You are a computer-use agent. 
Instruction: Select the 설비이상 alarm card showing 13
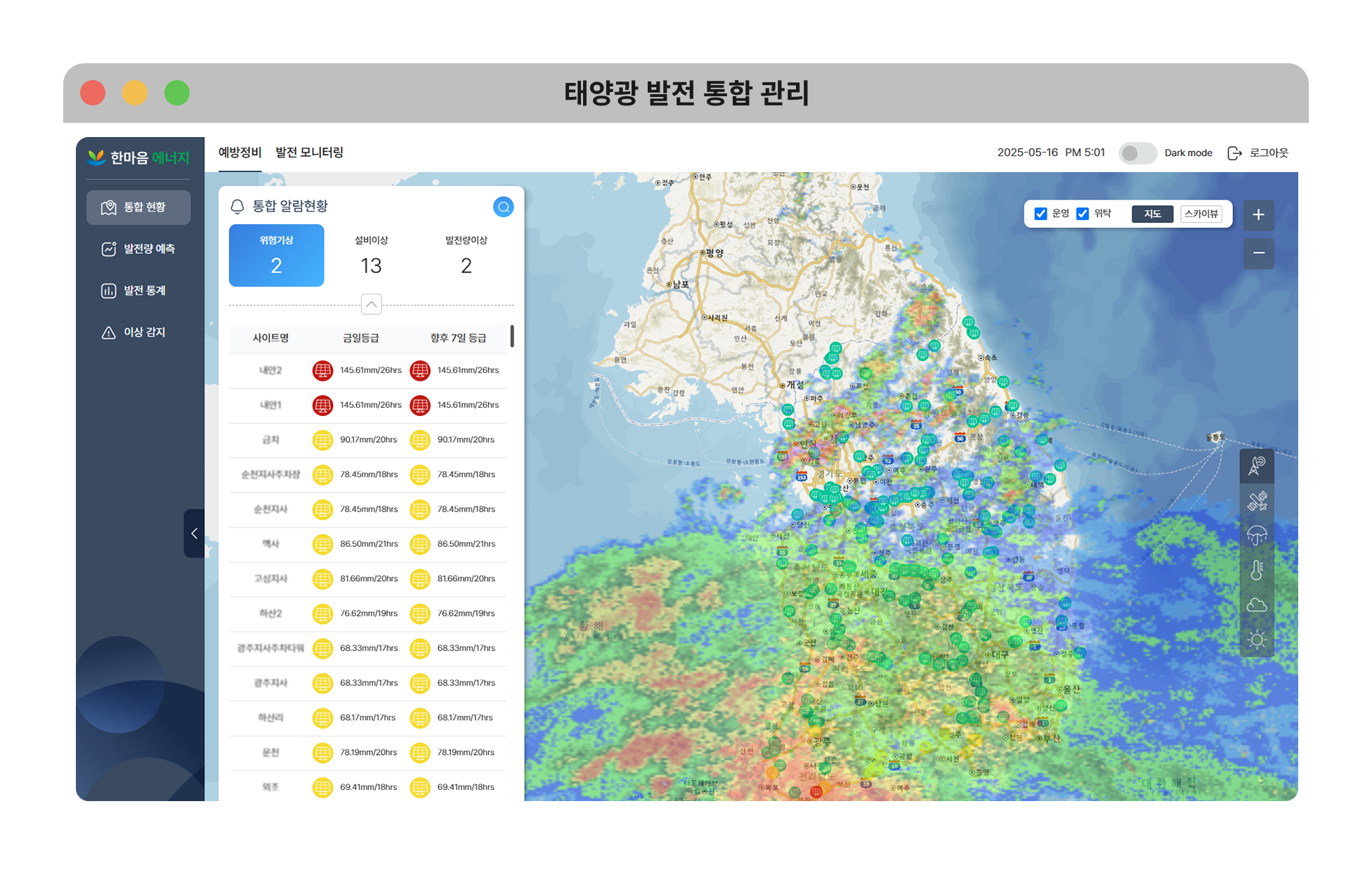pos(371,255)
